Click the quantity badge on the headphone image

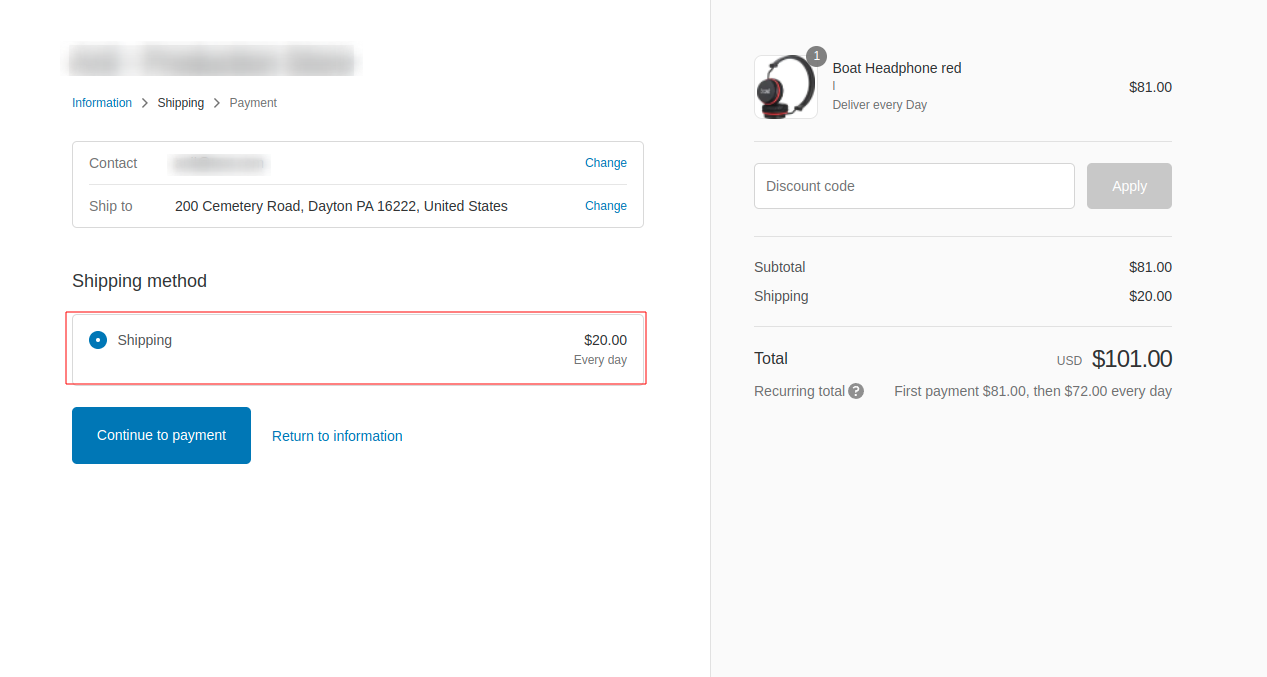coord(816,56)
